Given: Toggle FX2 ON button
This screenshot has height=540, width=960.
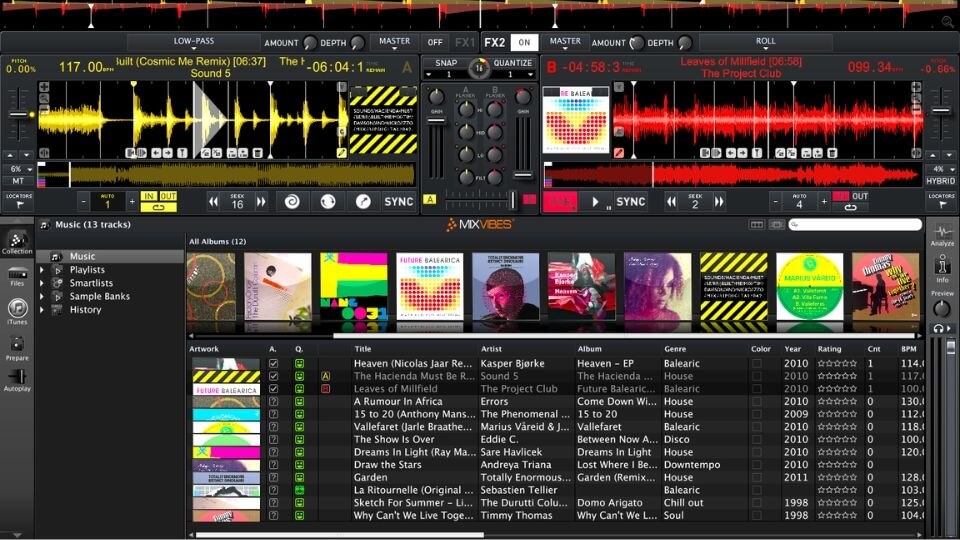Looking at the screenshot, I should click(524, 42).
